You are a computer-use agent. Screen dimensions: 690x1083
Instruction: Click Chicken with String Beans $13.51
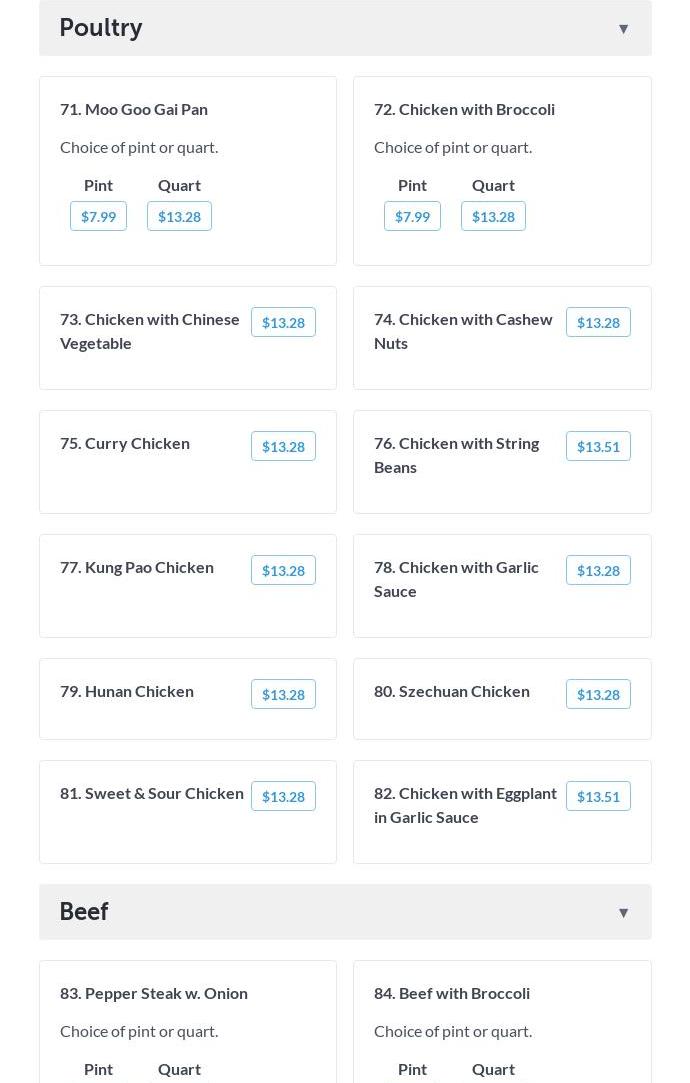598,446
